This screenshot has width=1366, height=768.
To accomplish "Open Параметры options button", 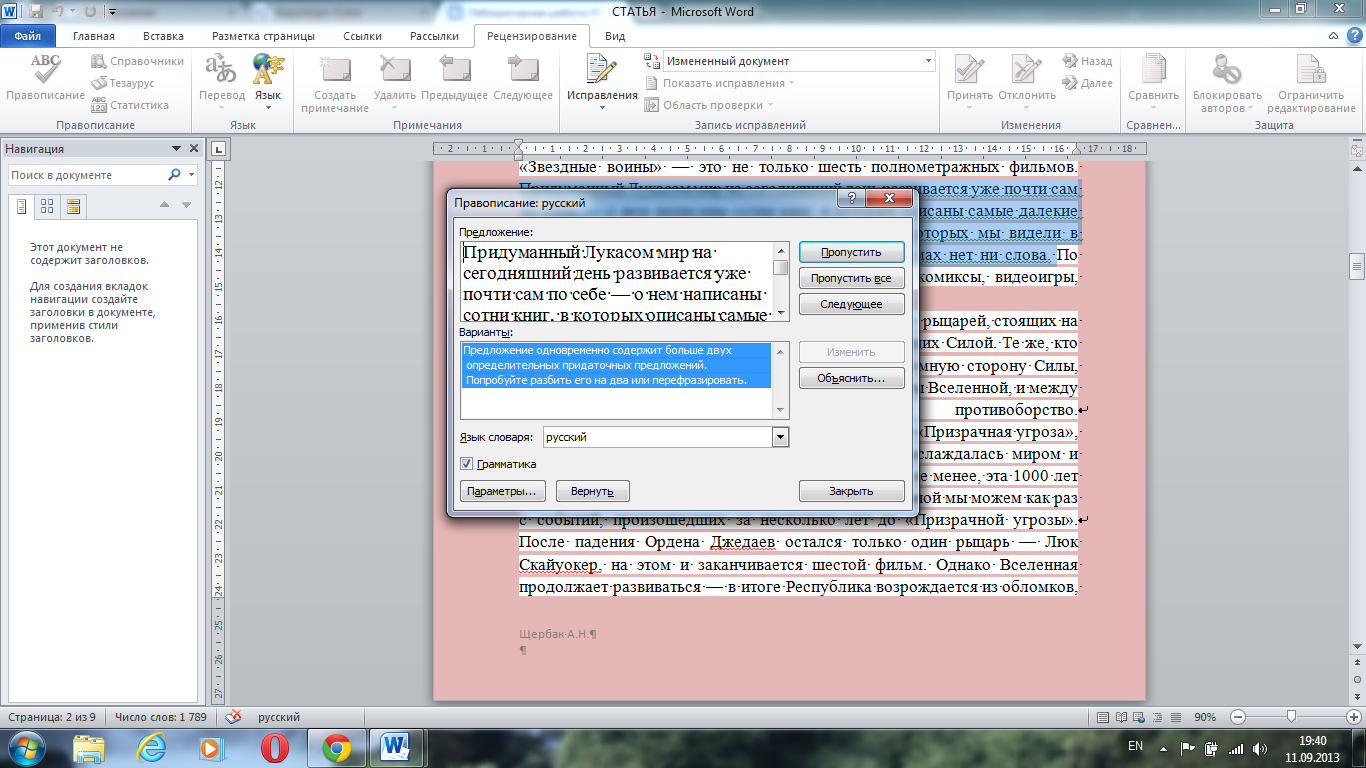I will (x=502, y=492).
